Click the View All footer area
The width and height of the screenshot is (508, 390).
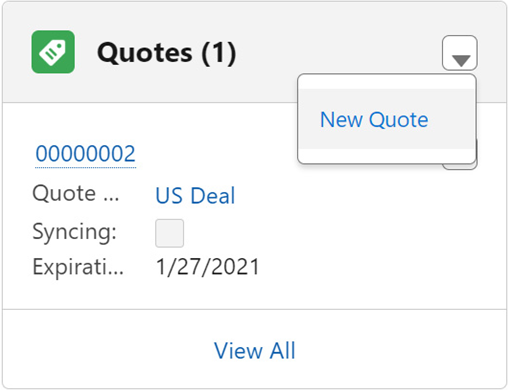(x=254, y=349)
